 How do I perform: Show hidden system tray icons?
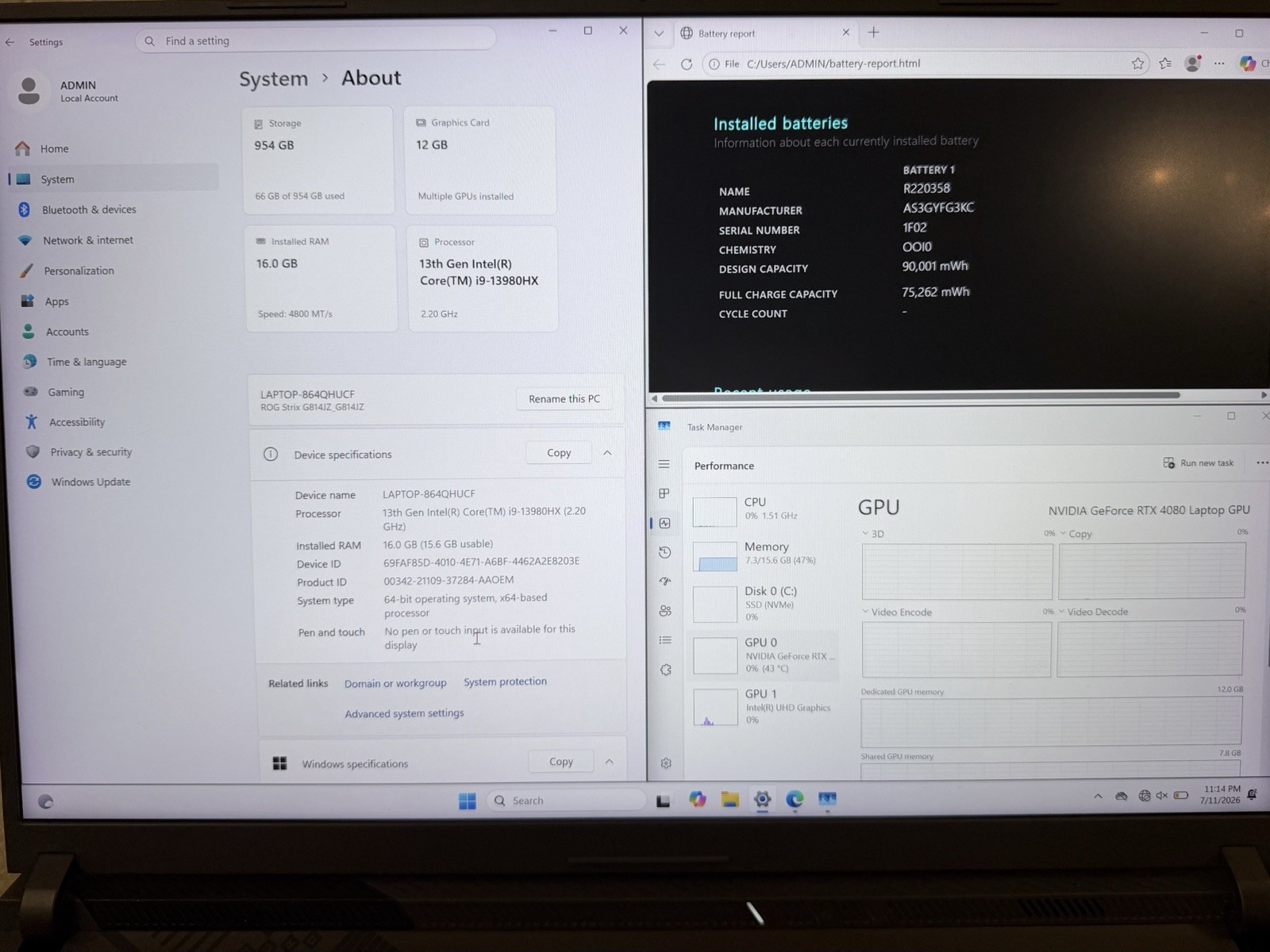tap(1098, 796)
